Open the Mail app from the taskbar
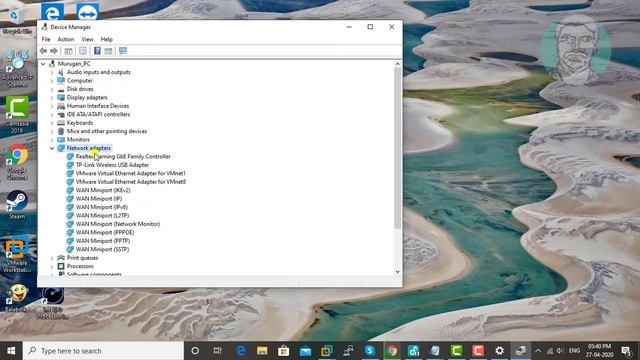The width and height of the screenshot is (640, 360). click(305, 351)
